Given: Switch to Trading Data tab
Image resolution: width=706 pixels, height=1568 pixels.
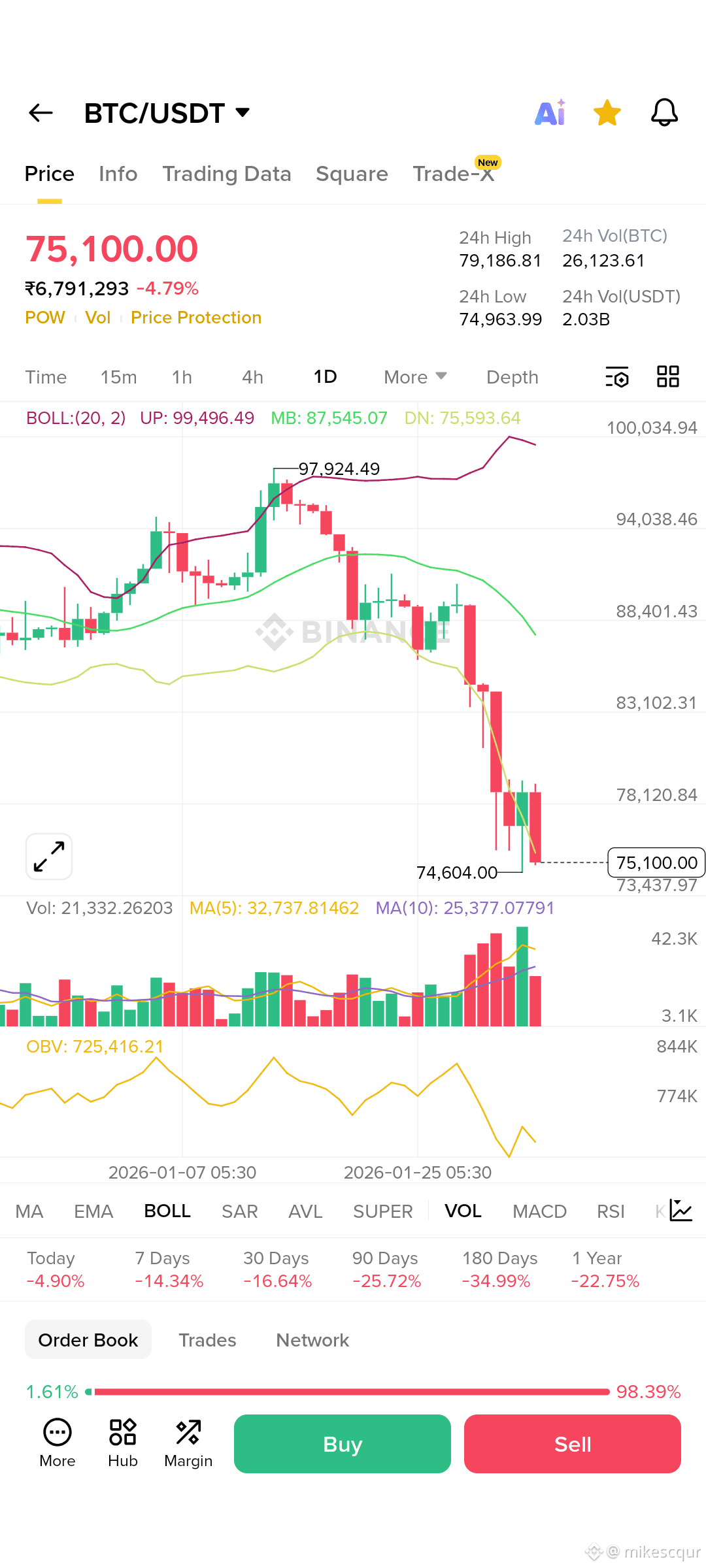Looking at the screenshot, I should coord(227,174).
